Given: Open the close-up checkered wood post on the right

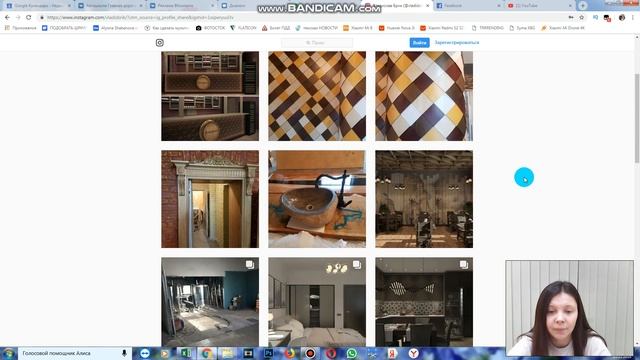Looking at the screenshot, I should pos(424,96).
